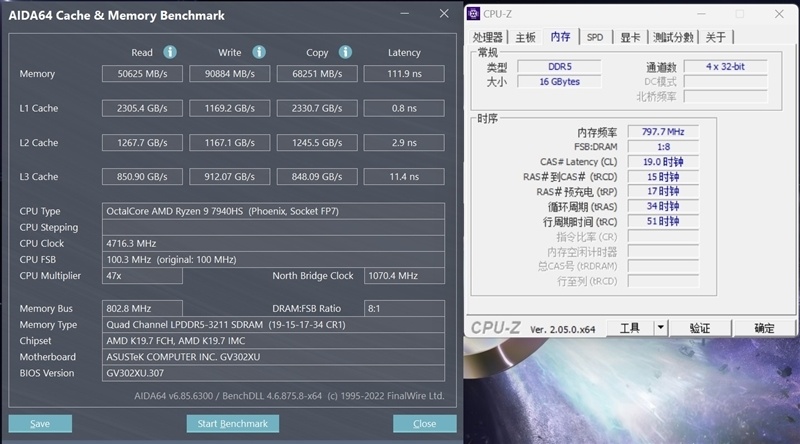Switch to the 主板 tab in CPU-Z
This screenshot has height=444, width=800.
[x=526, y=37]
